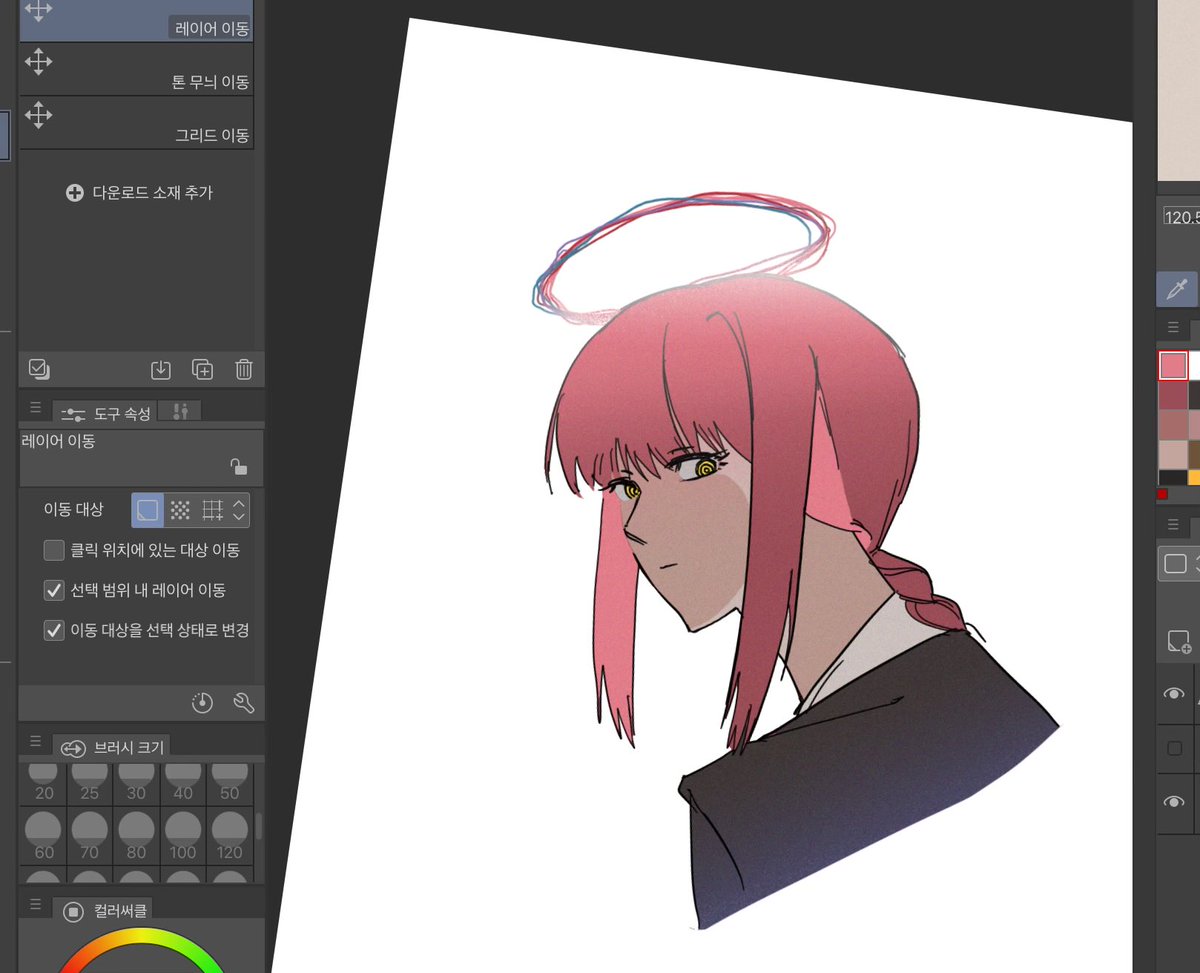Select the 그리드 이동 sub tool

point(136,123)
